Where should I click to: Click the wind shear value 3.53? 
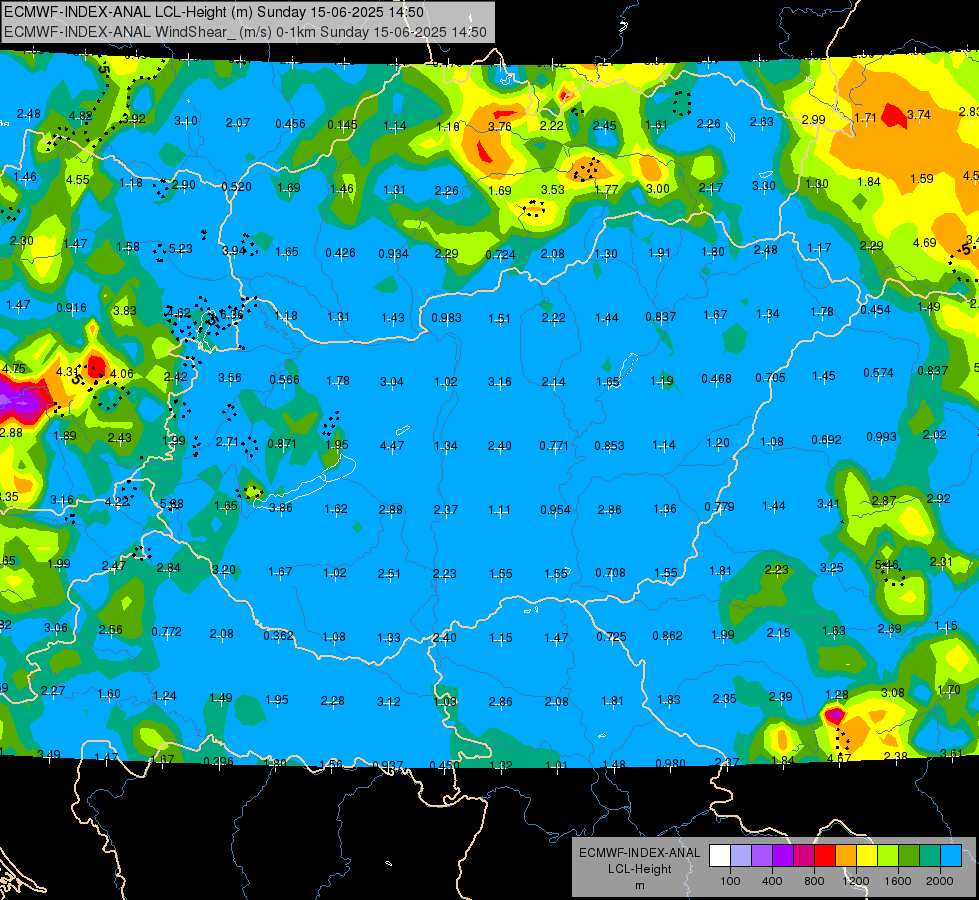pyautogui.click(x=553, y=190)
